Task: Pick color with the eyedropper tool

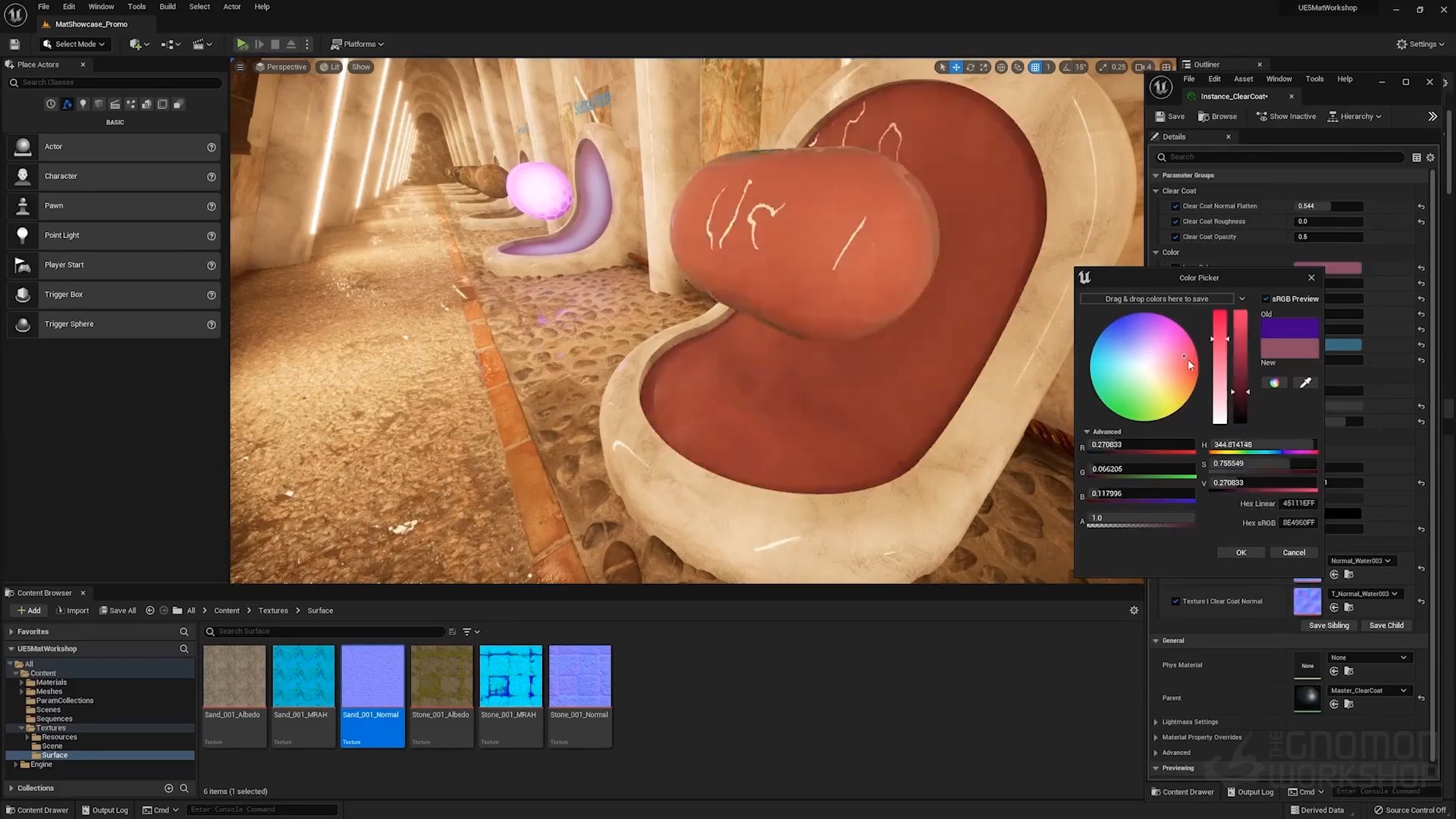Action: tap(1305, 383)
